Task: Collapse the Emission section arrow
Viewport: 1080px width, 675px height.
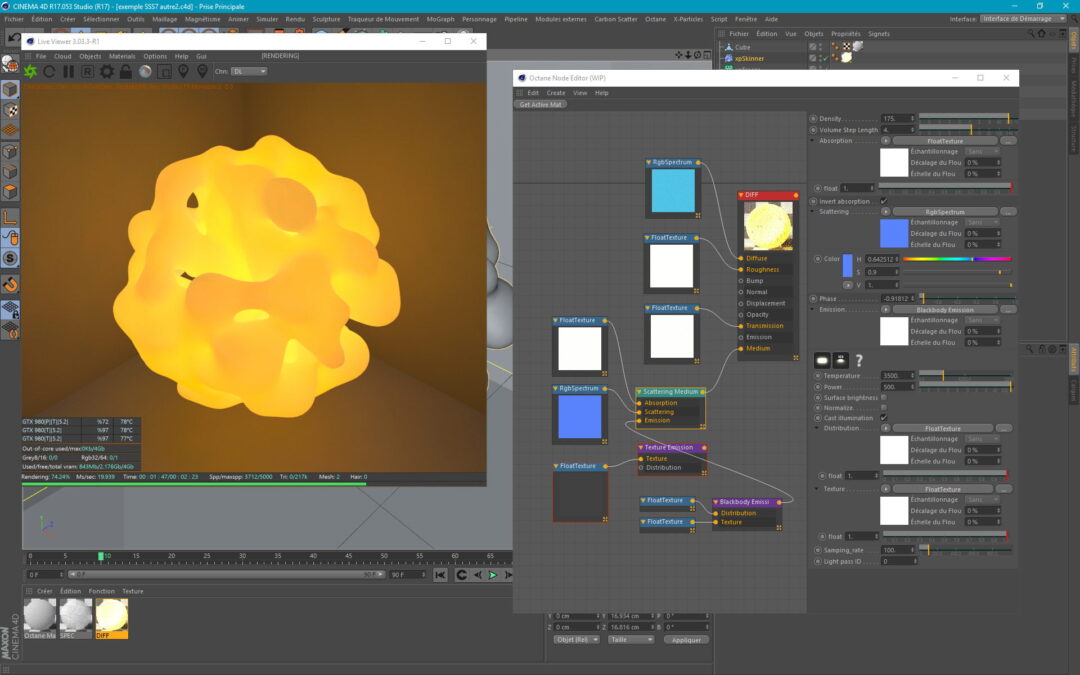Action: [812, 310]
